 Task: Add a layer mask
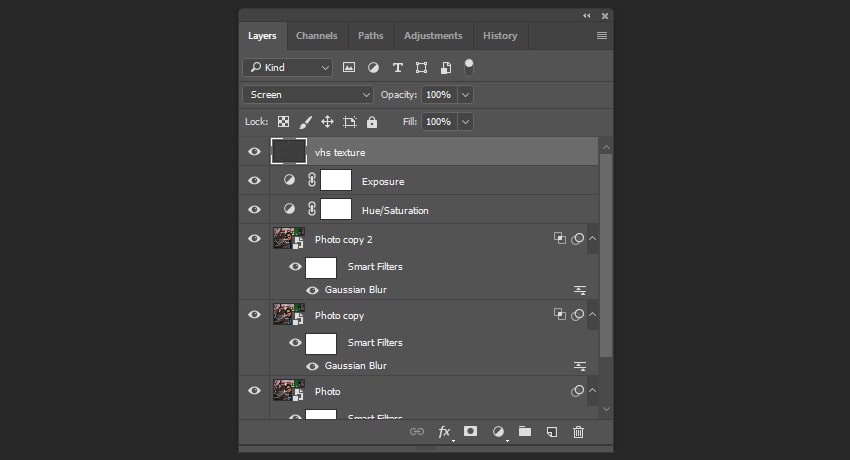point(471,431)
